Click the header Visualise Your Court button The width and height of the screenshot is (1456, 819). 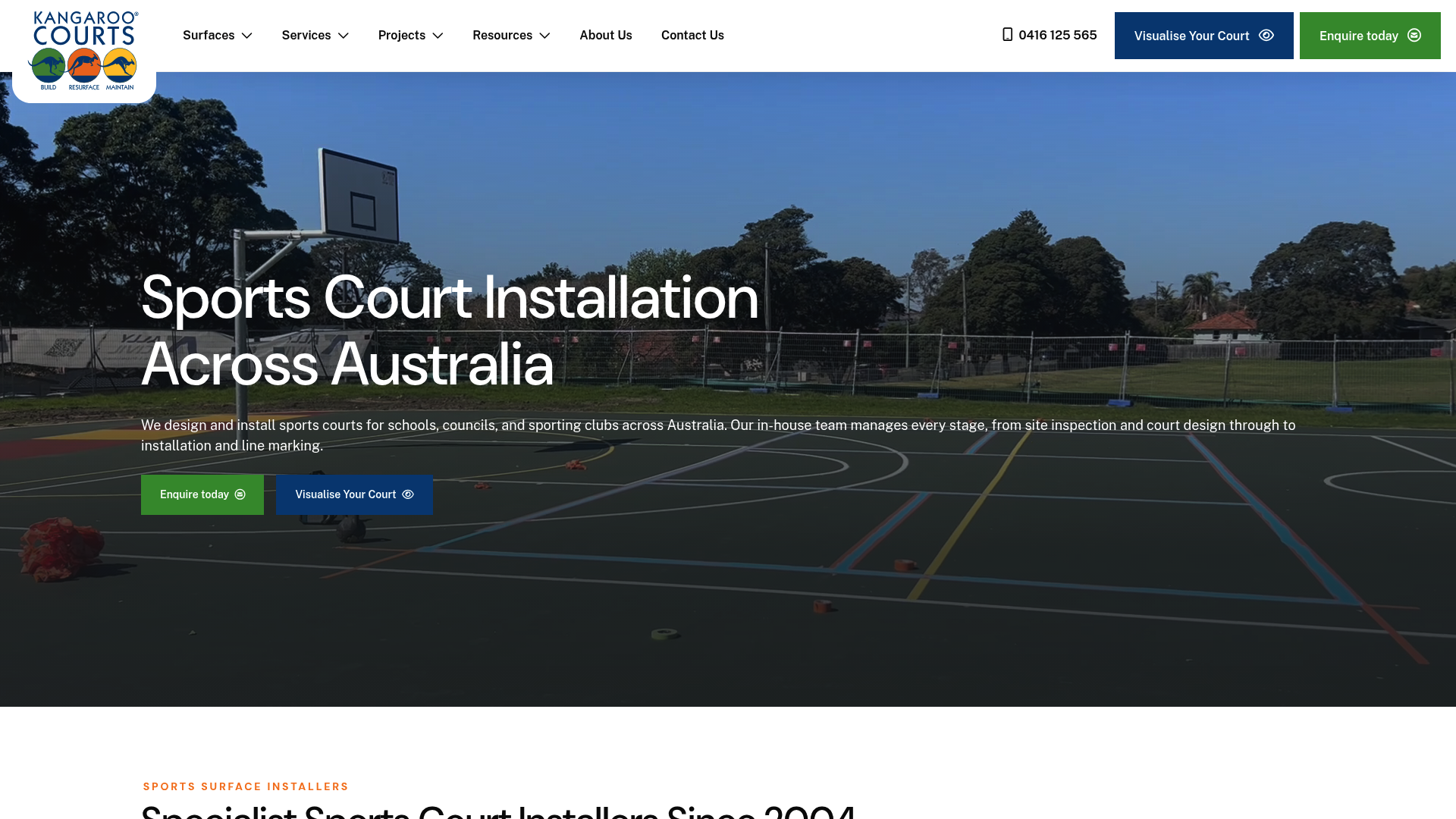(x=1203, y=36)
